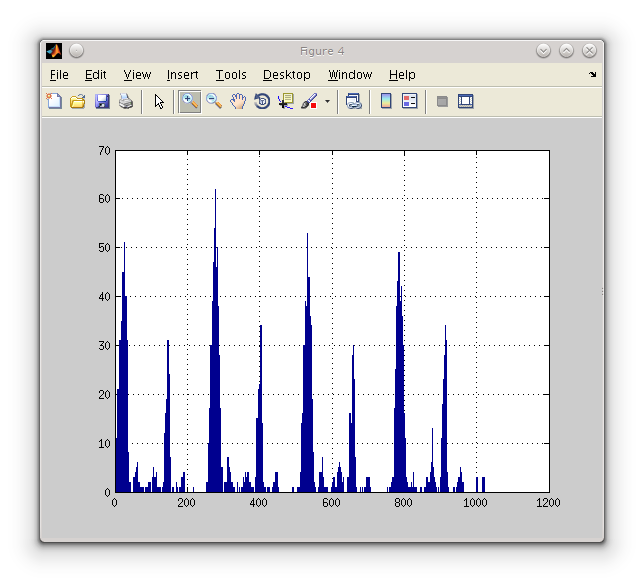Click Insert Colorbar toolbar button
Viewport: 644px width, 582px height.
[386, 101]
